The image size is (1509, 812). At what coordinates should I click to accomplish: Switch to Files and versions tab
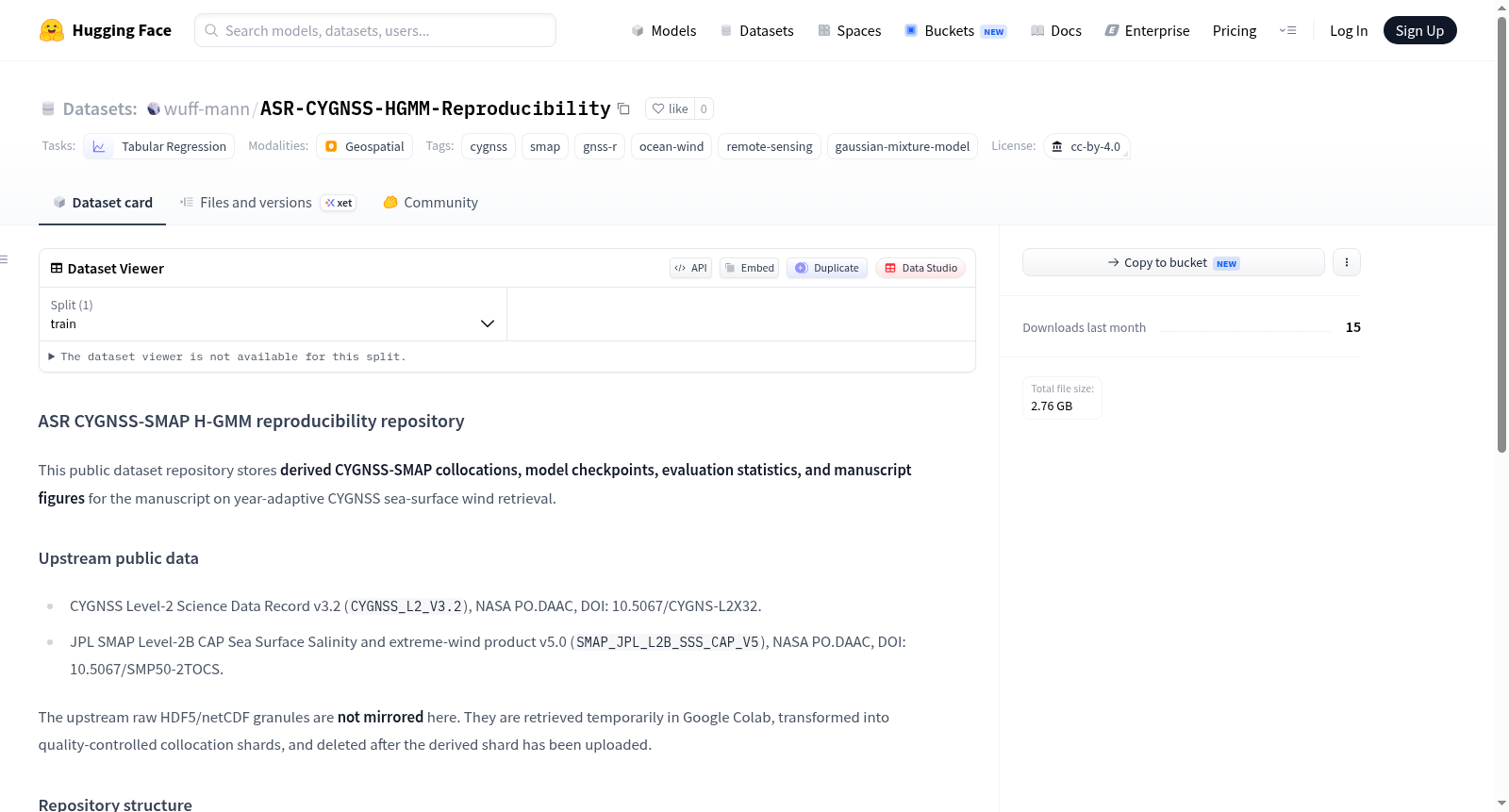point(268,202)
